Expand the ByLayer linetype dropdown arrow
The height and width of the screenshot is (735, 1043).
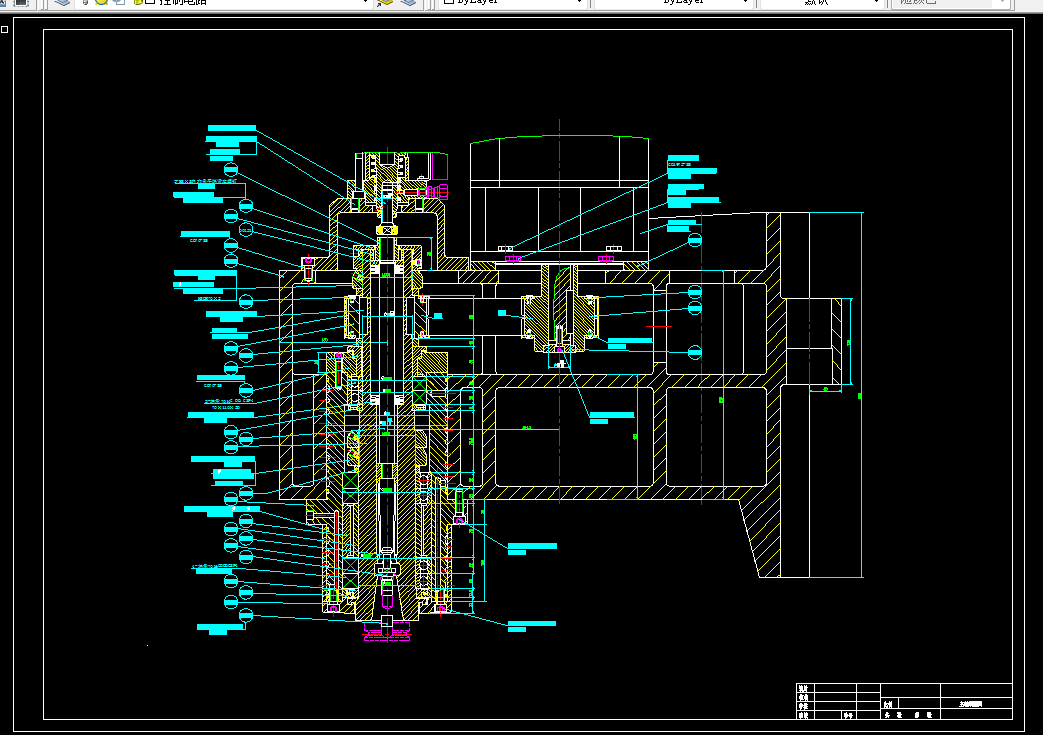[x=745, y=2]
